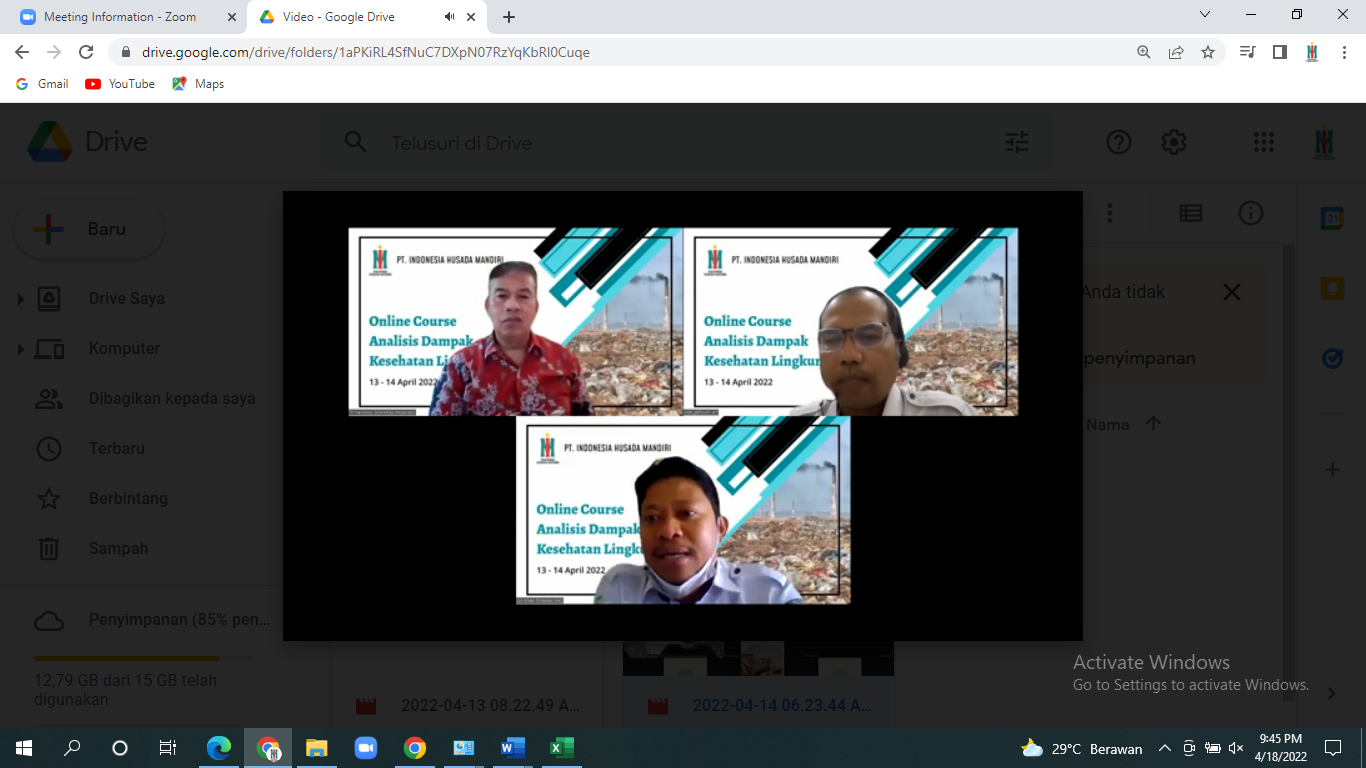Dismiss the storage warning banner

(1232, 292)
